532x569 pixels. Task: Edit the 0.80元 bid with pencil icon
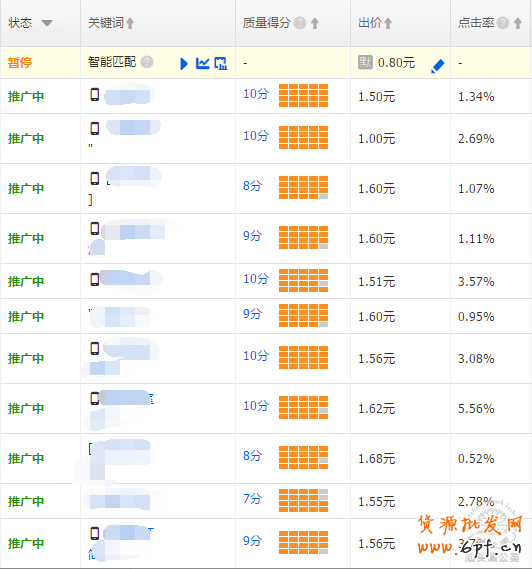[438, 66]
